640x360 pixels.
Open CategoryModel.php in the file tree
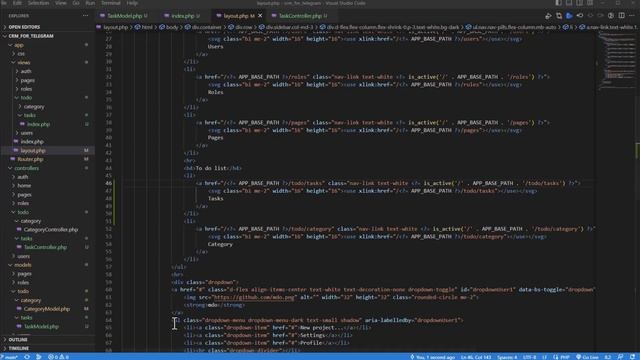tap(47, 309)
